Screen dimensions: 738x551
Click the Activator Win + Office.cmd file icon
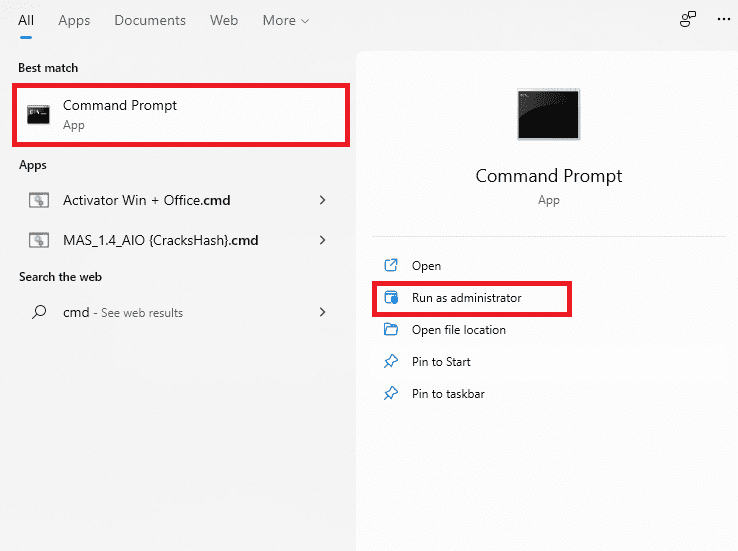click(39, 200)
